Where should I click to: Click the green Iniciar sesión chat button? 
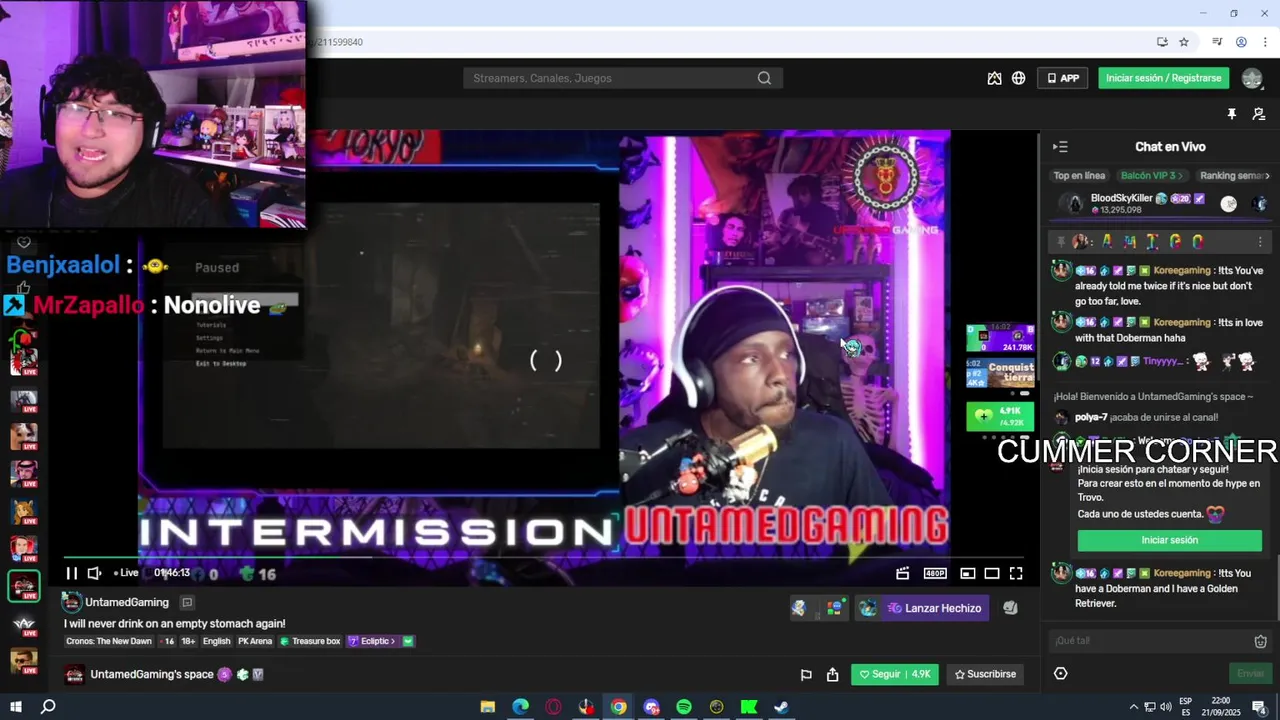[1170, 540]
